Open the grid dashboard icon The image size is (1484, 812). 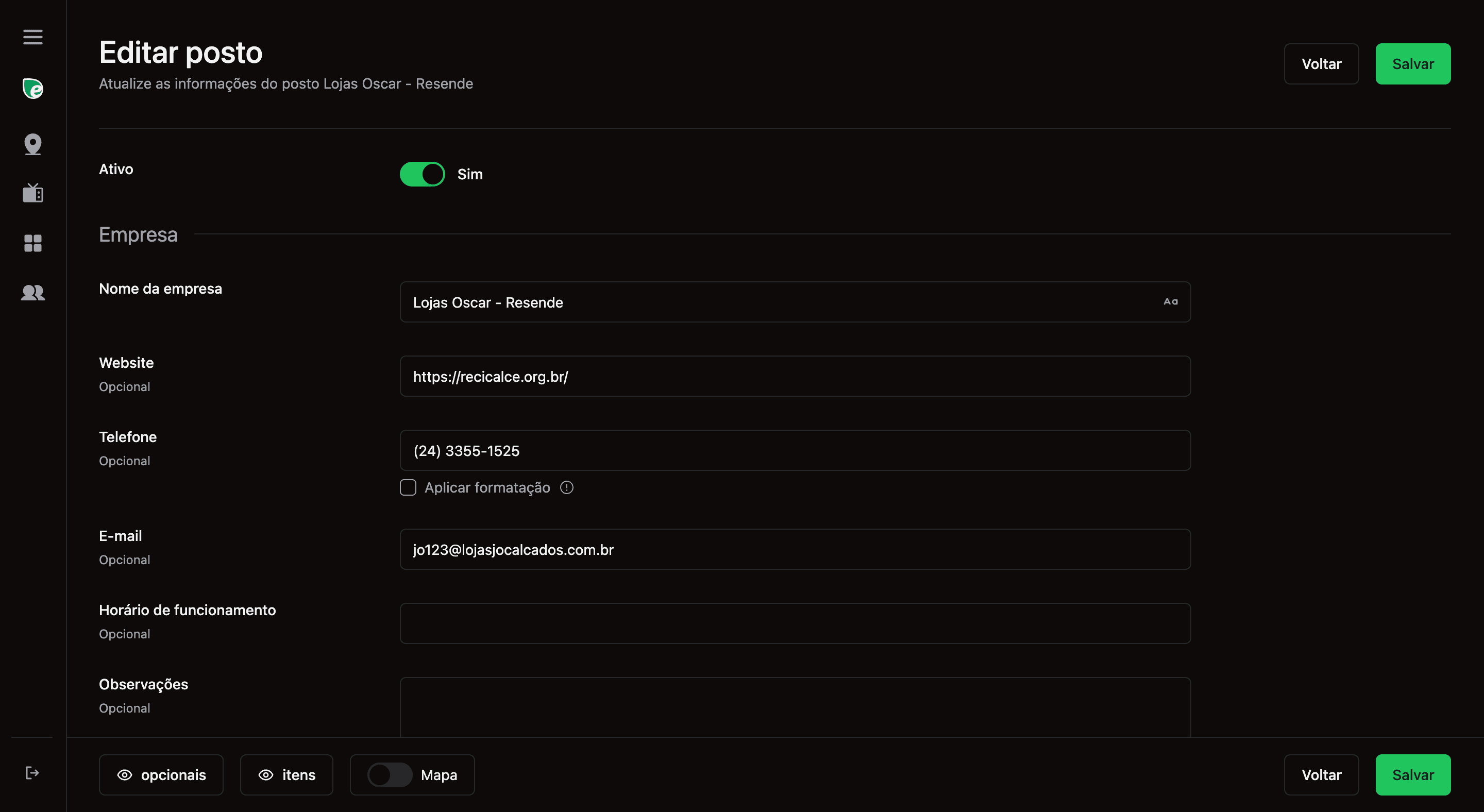[33, 243]
